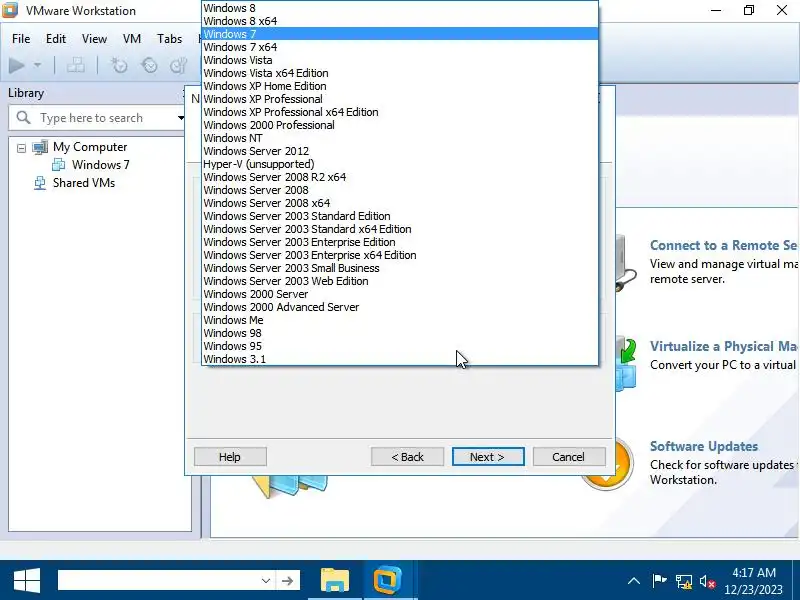Open the power options arrow beside play
Viewport: 800px width, 600px height.
click(37, 65)
